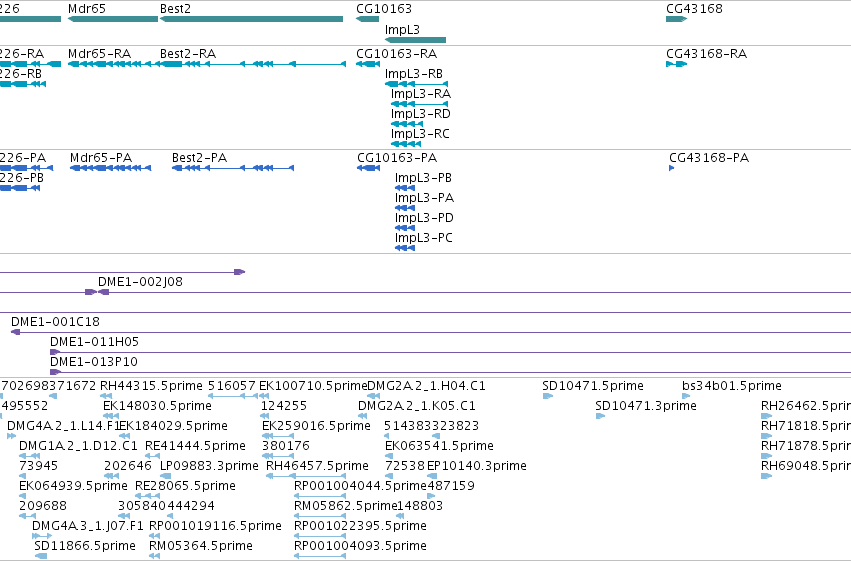Select the Best2 gene bar
This screenshot has height=561, width=851.
(251, 19)
